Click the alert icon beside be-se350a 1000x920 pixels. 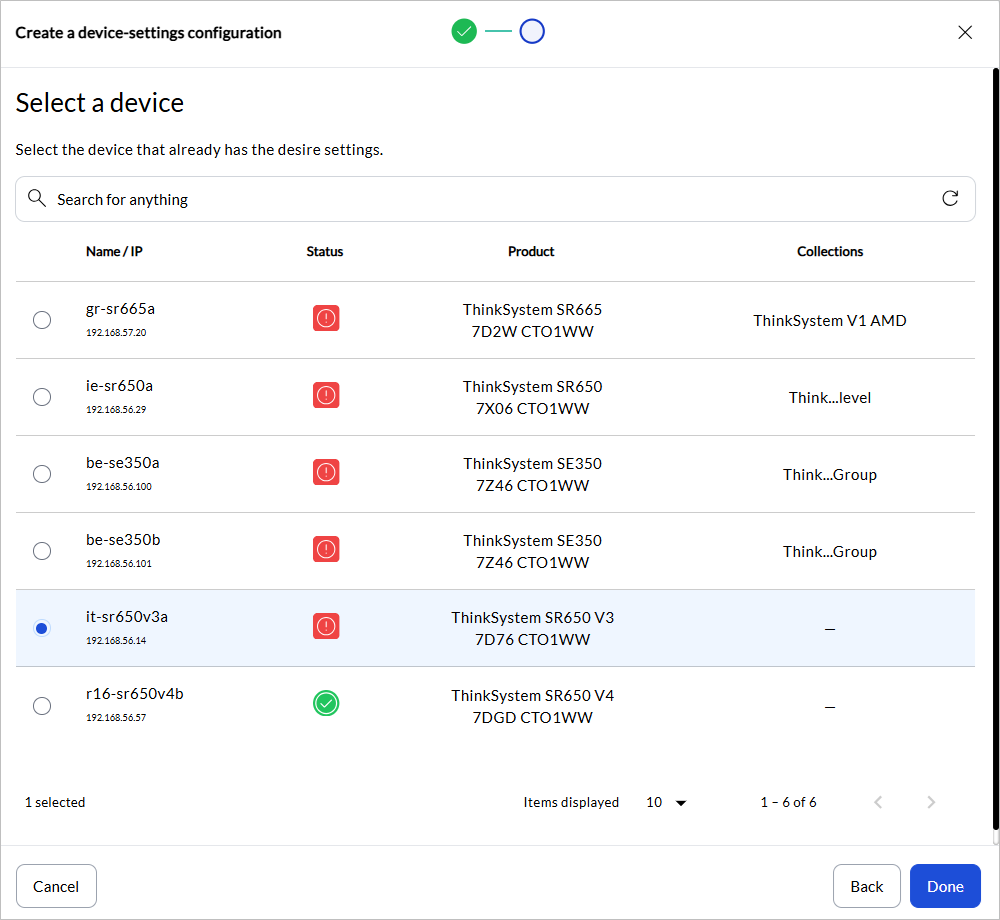click(x=326, y=472)
